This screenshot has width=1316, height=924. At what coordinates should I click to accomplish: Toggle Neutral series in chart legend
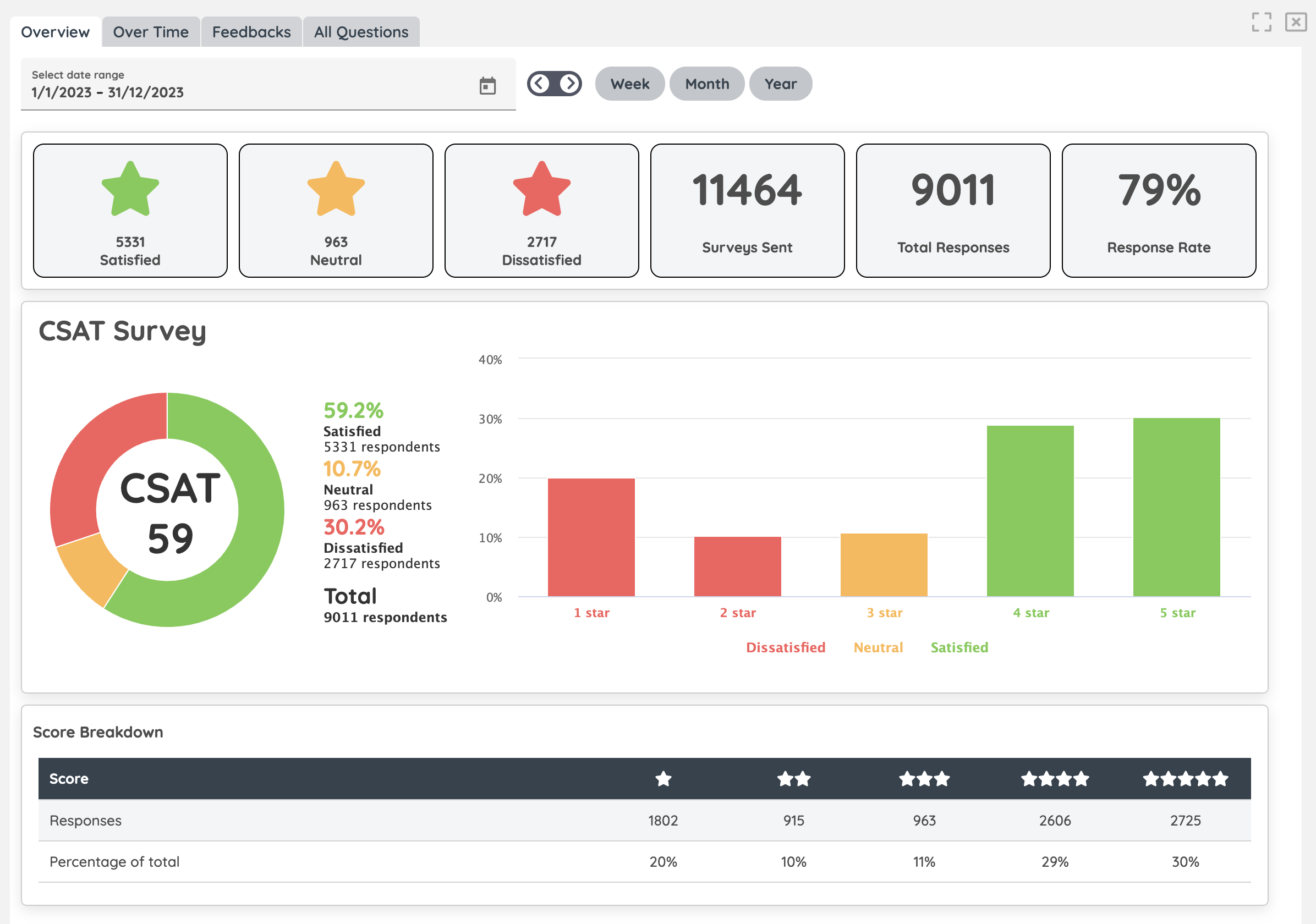(x=878, y=647)
